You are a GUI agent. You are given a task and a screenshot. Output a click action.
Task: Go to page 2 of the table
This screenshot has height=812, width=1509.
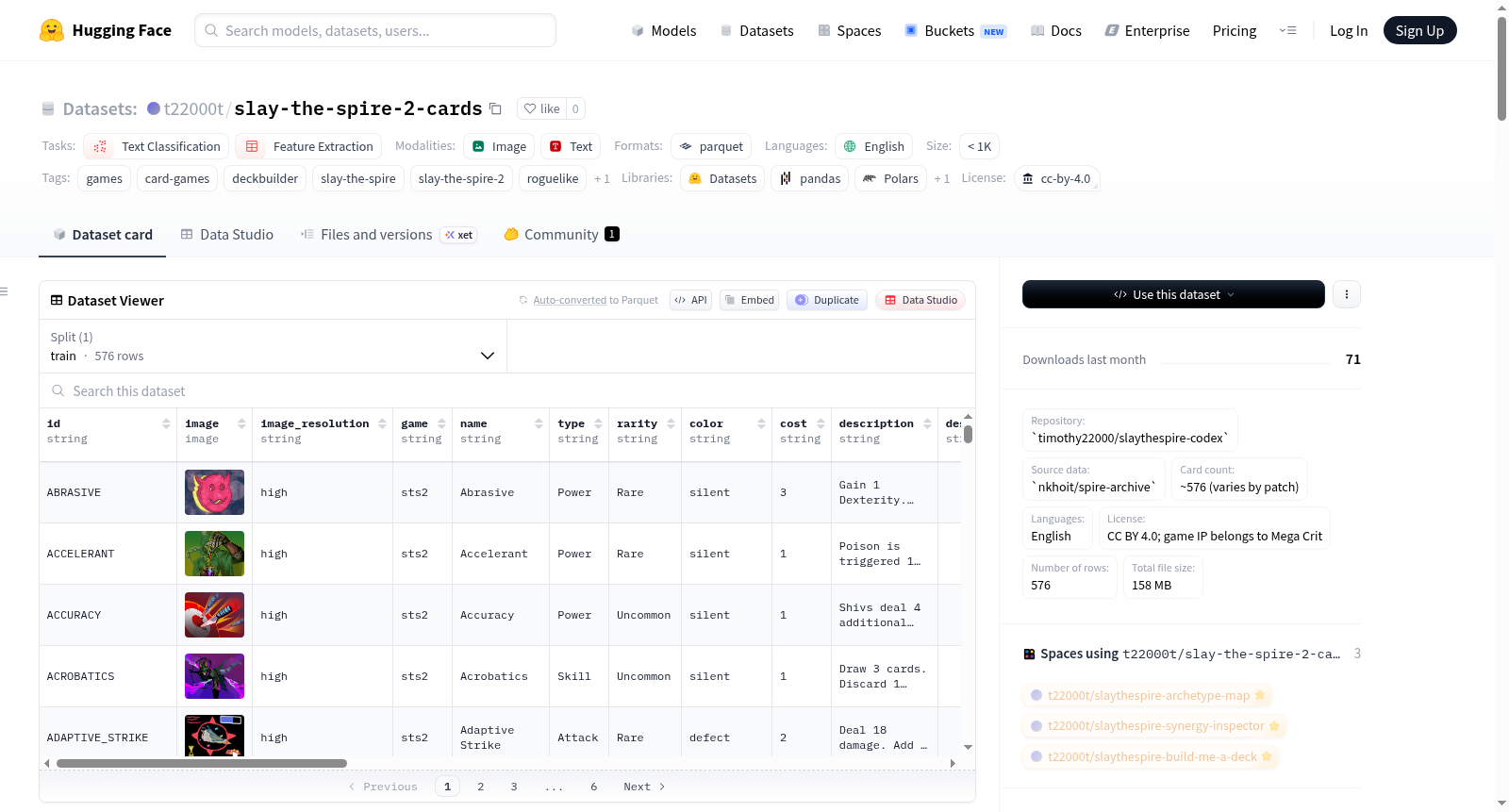point(481,787)
